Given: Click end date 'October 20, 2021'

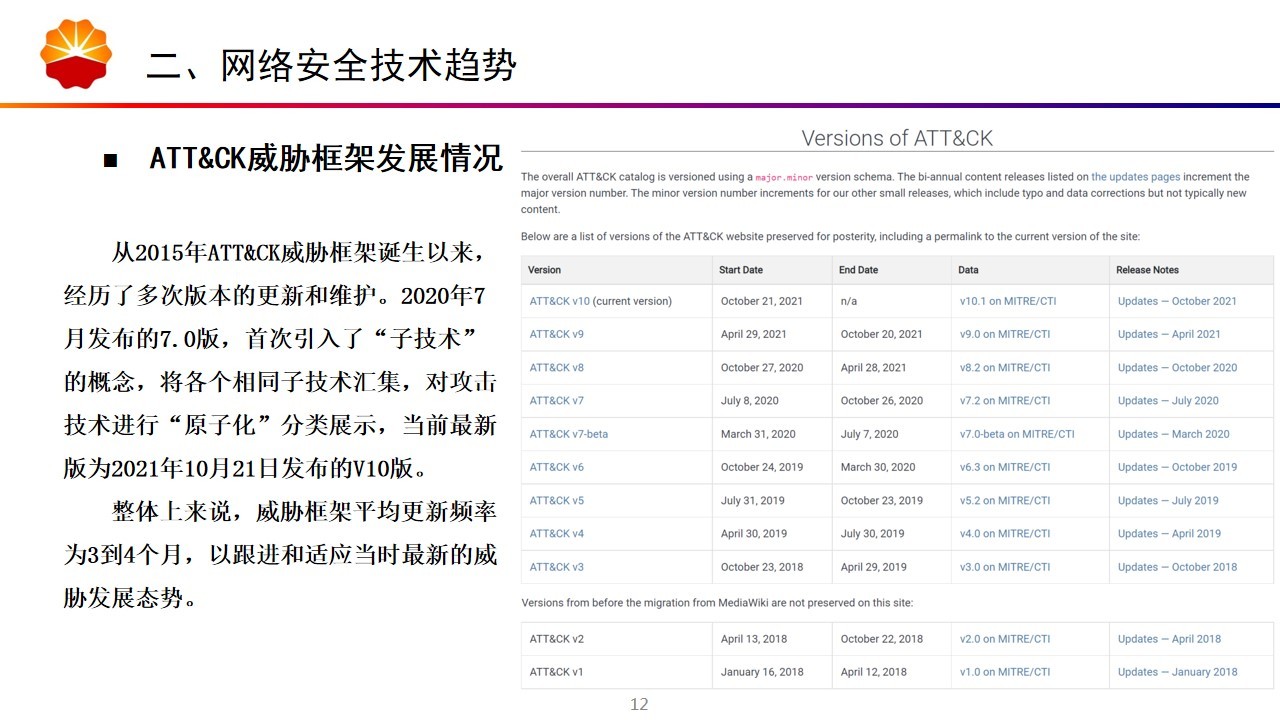Looking at the screenshot, I should (x=882, y=334).
